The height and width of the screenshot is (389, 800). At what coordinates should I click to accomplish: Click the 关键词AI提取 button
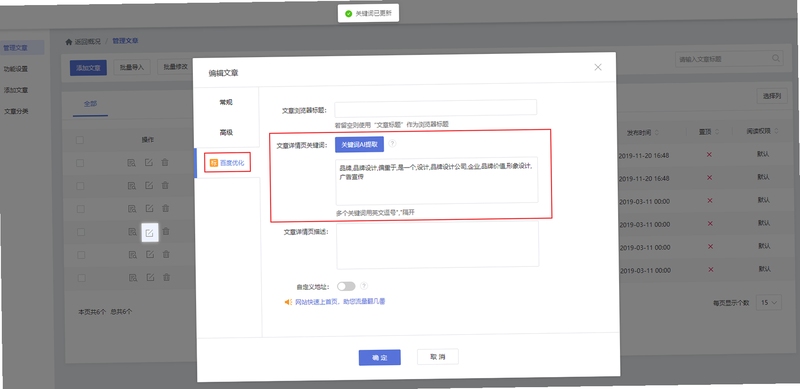pos(359,144)
